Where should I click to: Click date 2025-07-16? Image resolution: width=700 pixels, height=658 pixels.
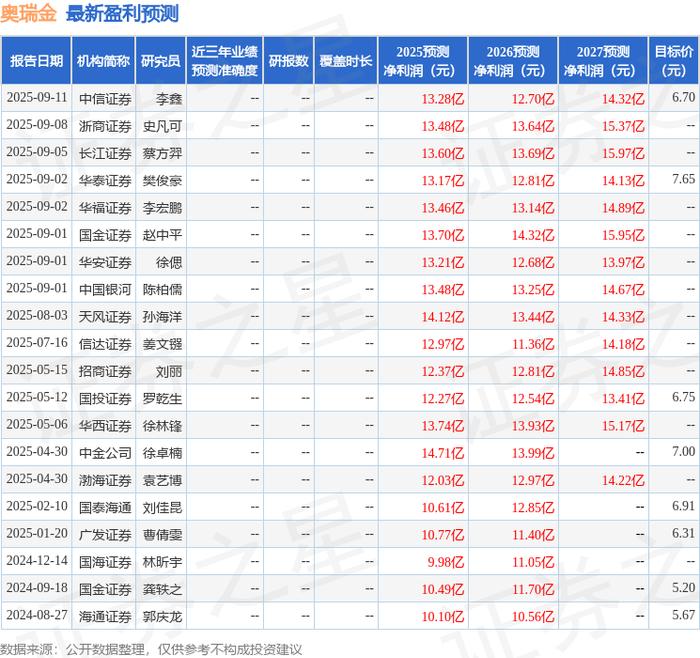[37, 343]
